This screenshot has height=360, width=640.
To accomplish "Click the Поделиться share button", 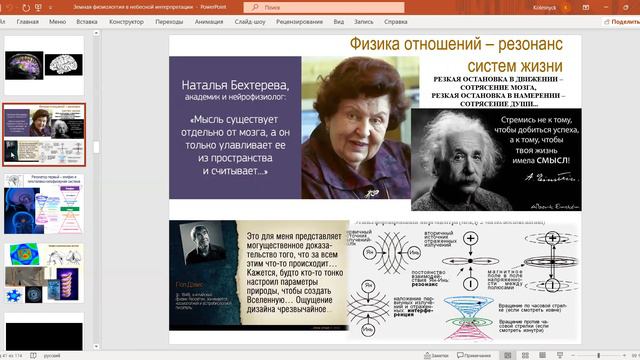I will click(622, 22).
